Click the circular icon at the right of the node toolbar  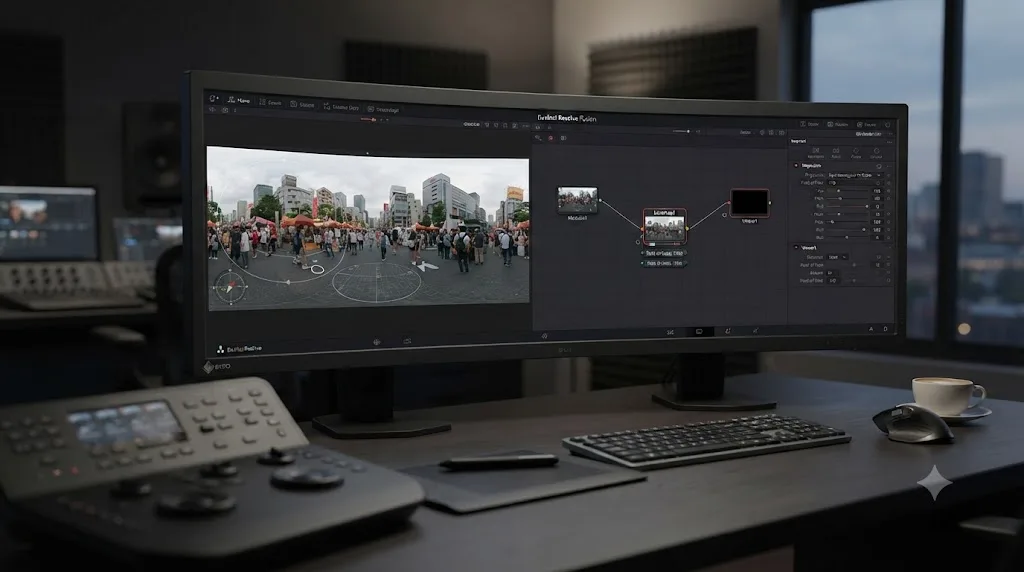pyautogui.click(x=762, y=133)
